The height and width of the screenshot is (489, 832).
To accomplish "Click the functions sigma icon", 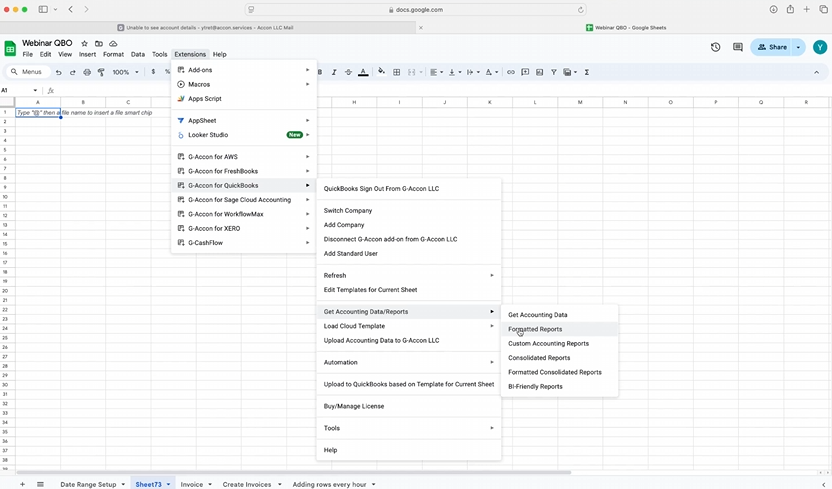I will pyautogui.click(x=587, y=72).
